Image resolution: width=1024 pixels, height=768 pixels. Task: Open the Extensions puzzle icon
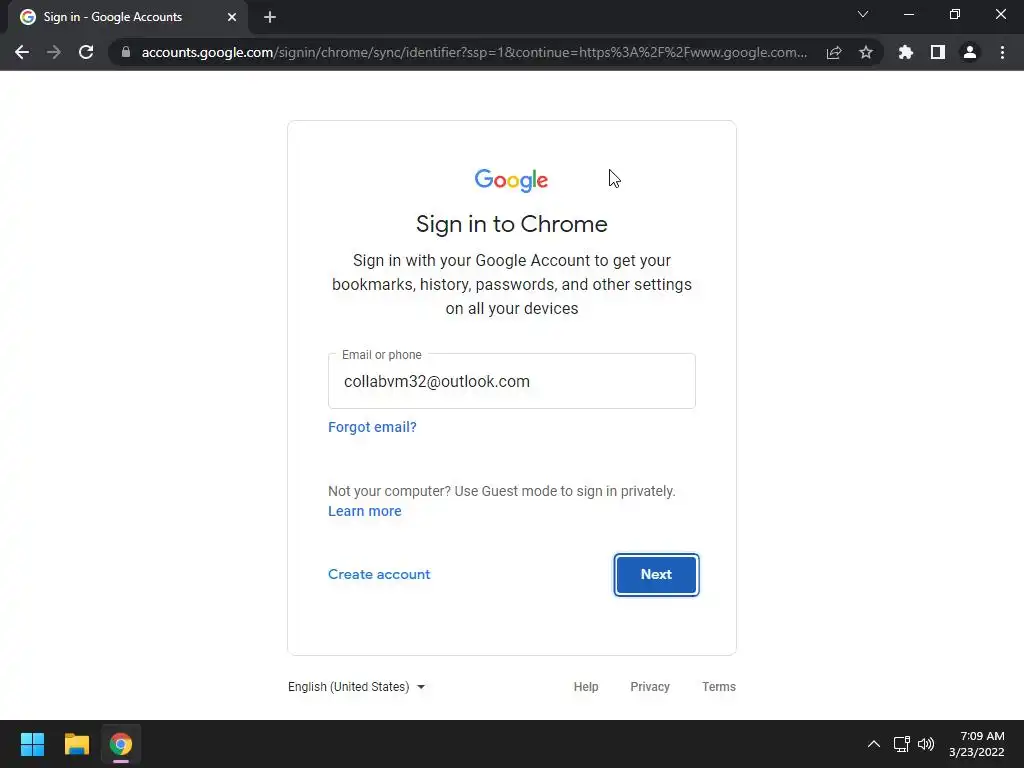(906, 52)
